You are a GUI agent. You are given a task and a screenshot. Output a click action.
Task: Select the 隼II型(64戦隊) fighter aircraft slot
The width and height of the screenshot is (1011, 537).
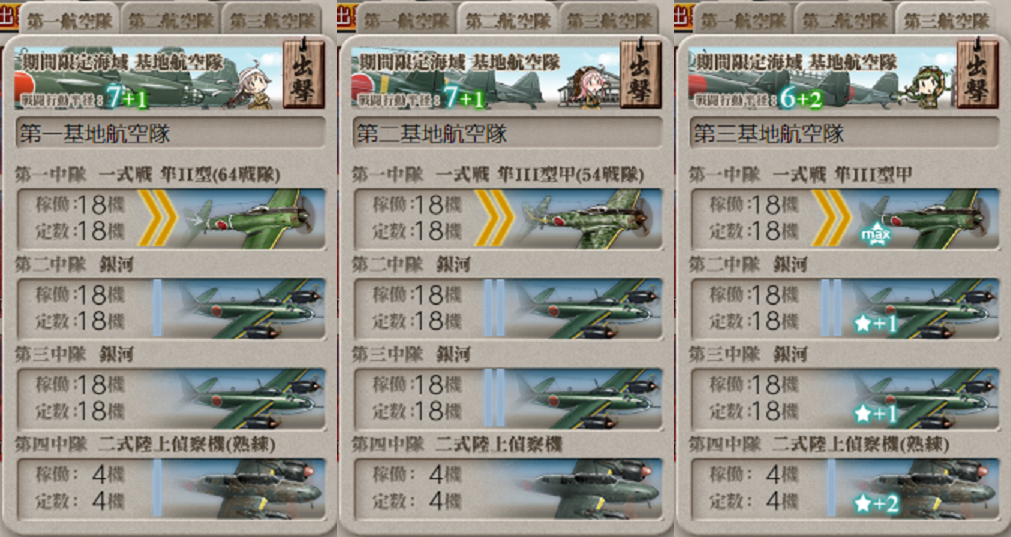point(171,219)
